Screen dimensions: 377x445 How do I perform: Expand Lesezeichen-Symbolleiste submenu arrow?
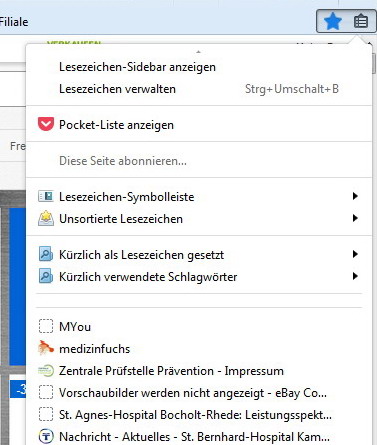click(355, 196)
